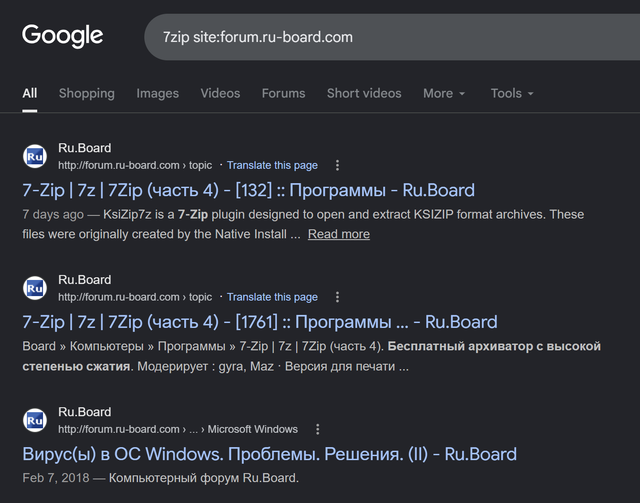Click the forum.ru-board.com › topic URL of the [132] result
This screenshot has height=503, width=640.
pyautogui.click(x=135, y=165)
